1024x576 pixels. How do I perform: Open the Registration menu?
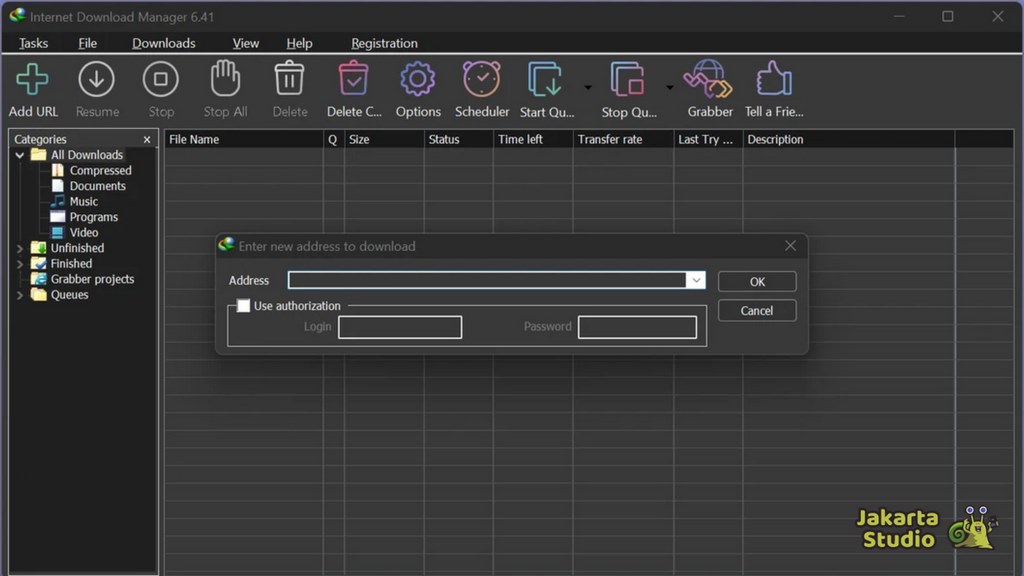(384, 43)
